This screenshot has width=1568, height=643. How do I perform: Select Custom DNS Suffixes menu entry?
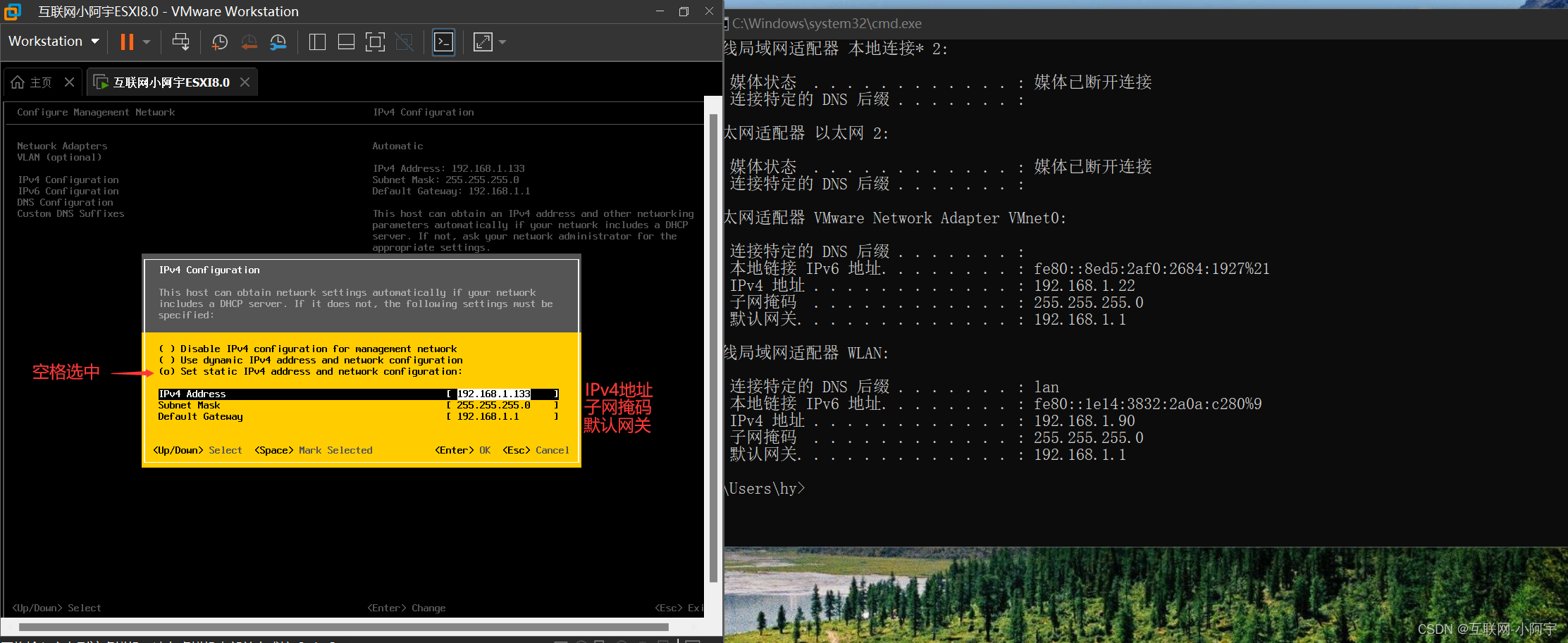pos(70,213)
